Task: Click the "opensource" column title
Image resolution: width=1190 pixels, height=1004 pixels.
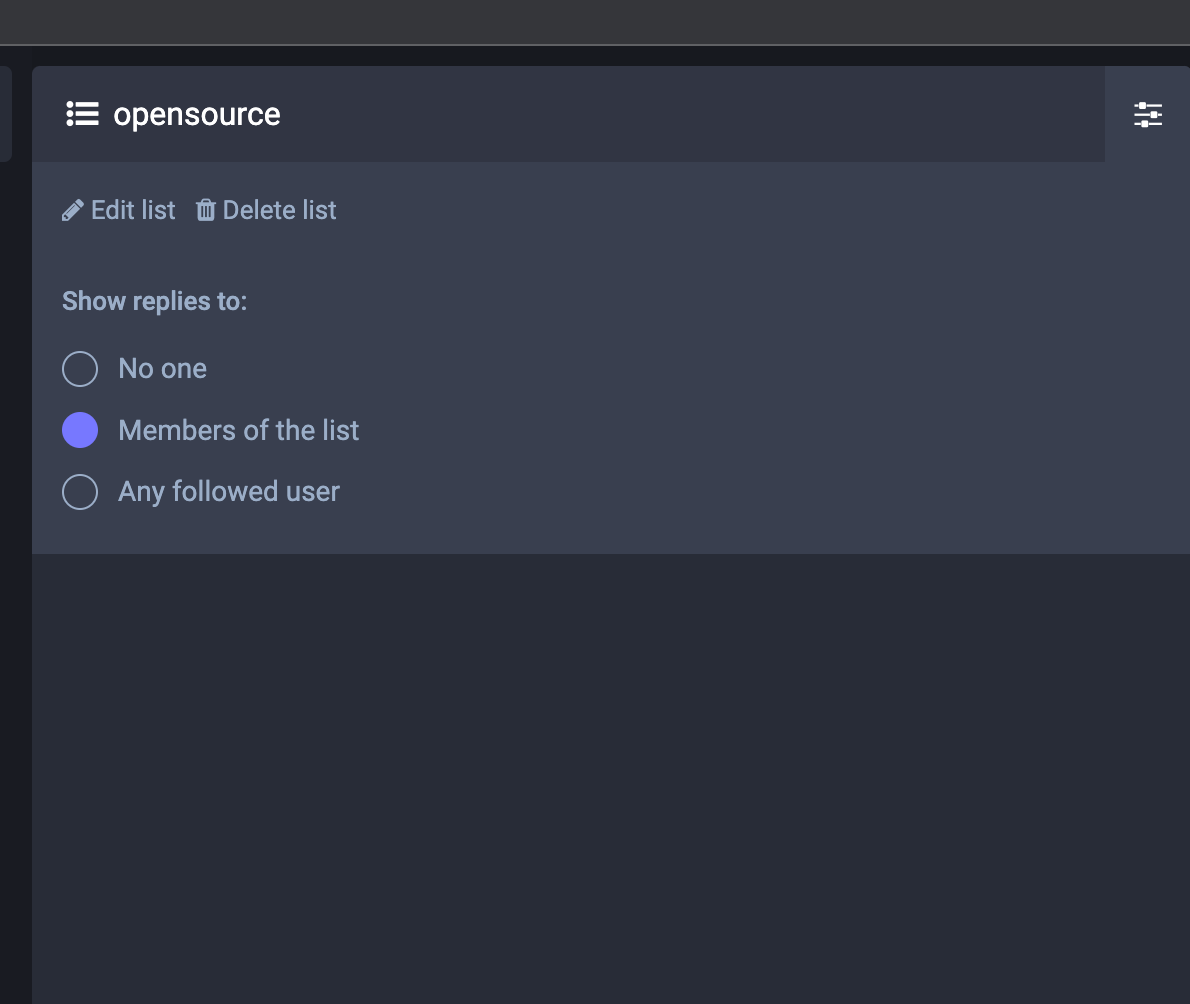Action: pyautogui.click(x=197, y=114)
